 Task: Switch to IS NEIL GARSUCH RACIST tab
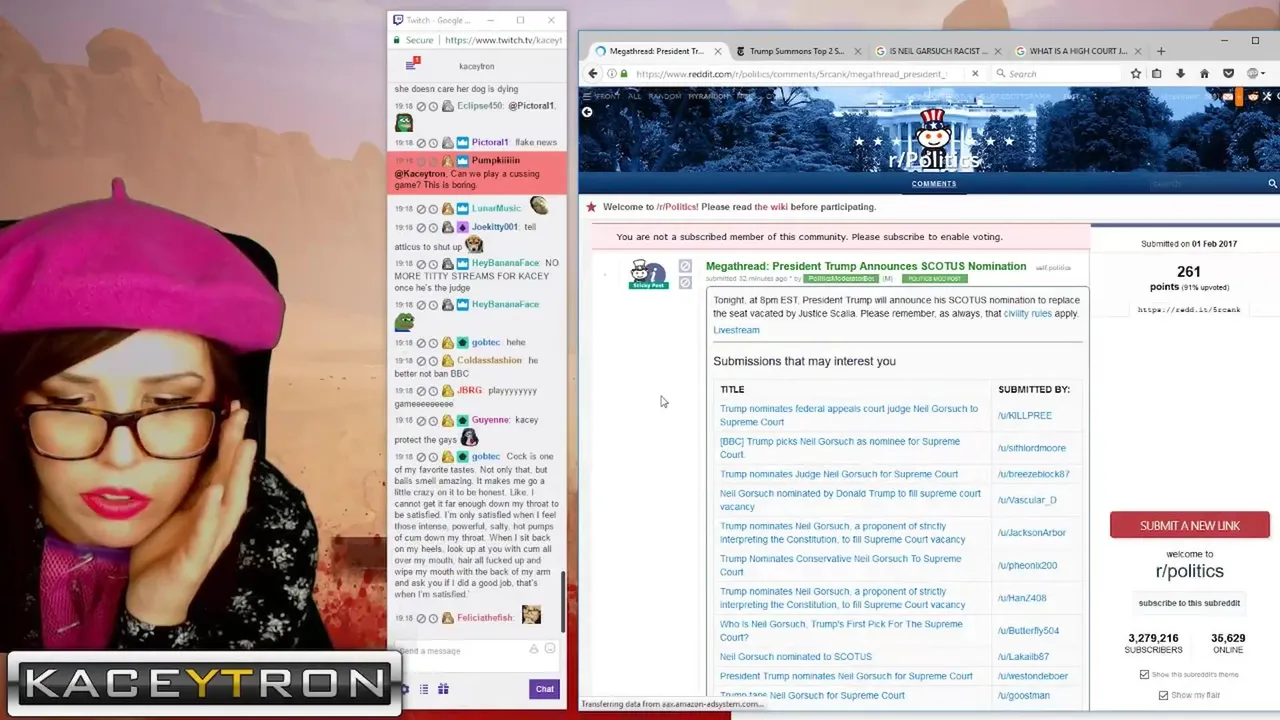click(x=937, y=51)
